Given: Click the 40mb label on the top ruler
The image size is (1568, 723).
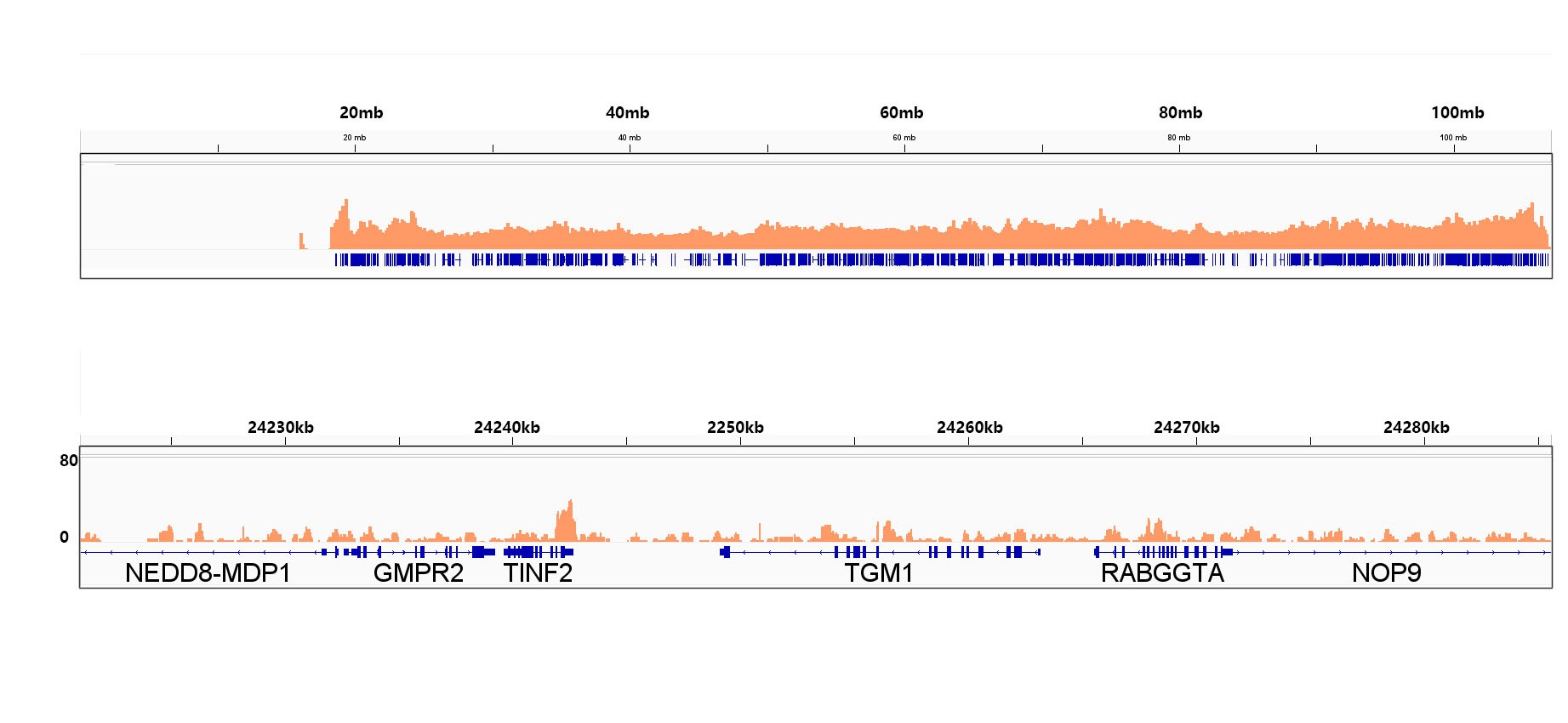Looking at the screenshot, I should point(627,112).
